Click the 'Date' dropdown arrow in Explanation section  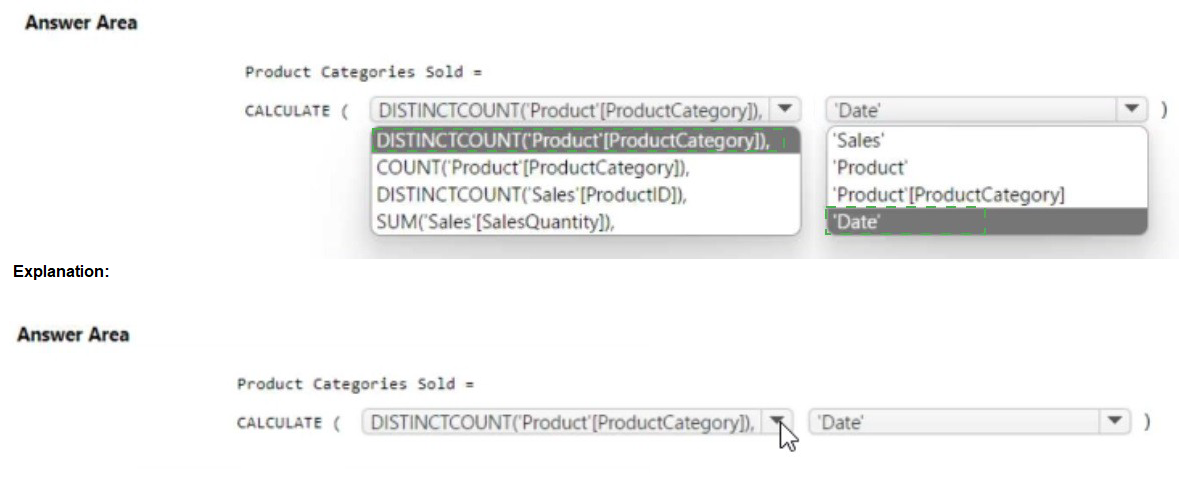coord(1115,422)
